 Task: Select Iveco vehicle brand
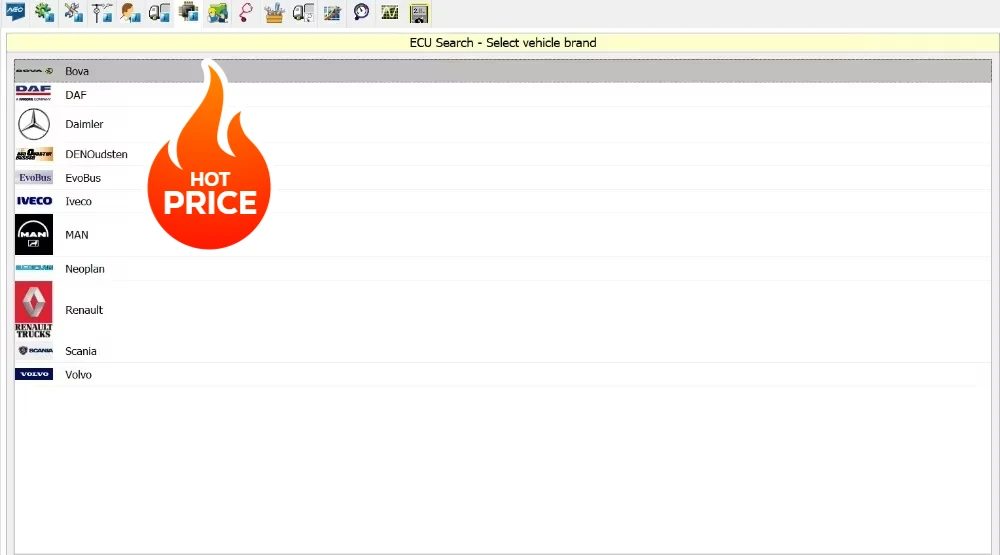pyautogui.click(x=503, y=202)
